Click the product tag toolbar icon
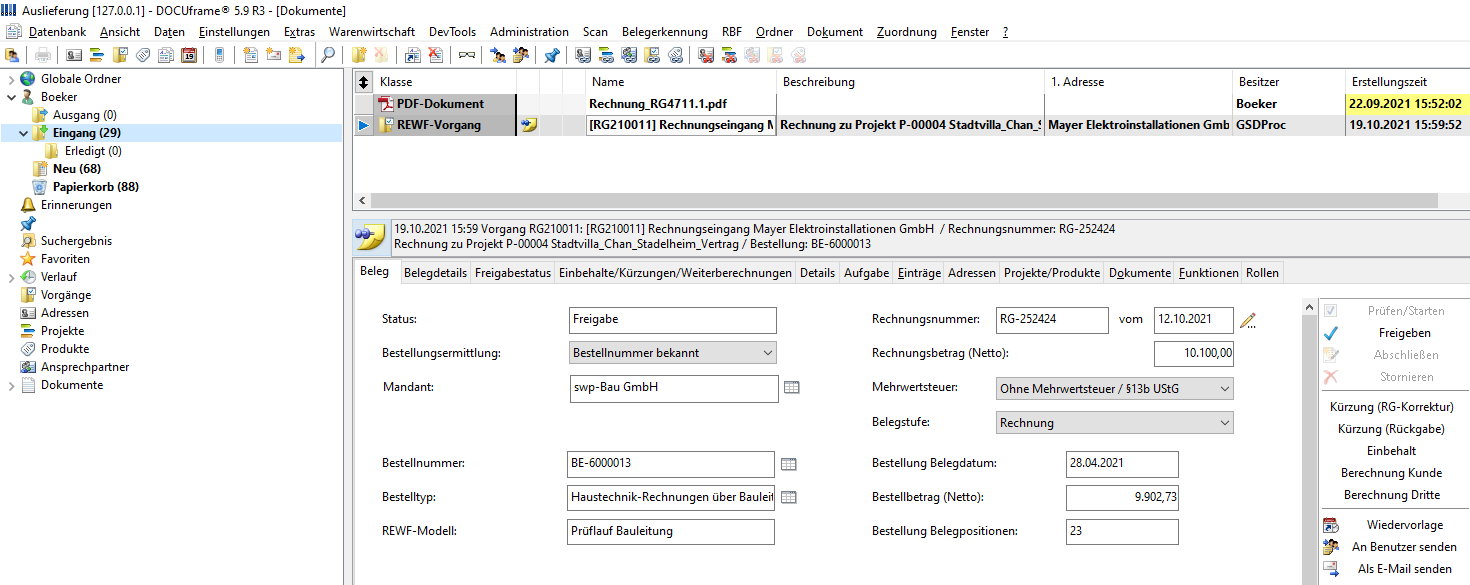Image resolution: width=1470 pixels, height=585 pixels. [143, 56]
